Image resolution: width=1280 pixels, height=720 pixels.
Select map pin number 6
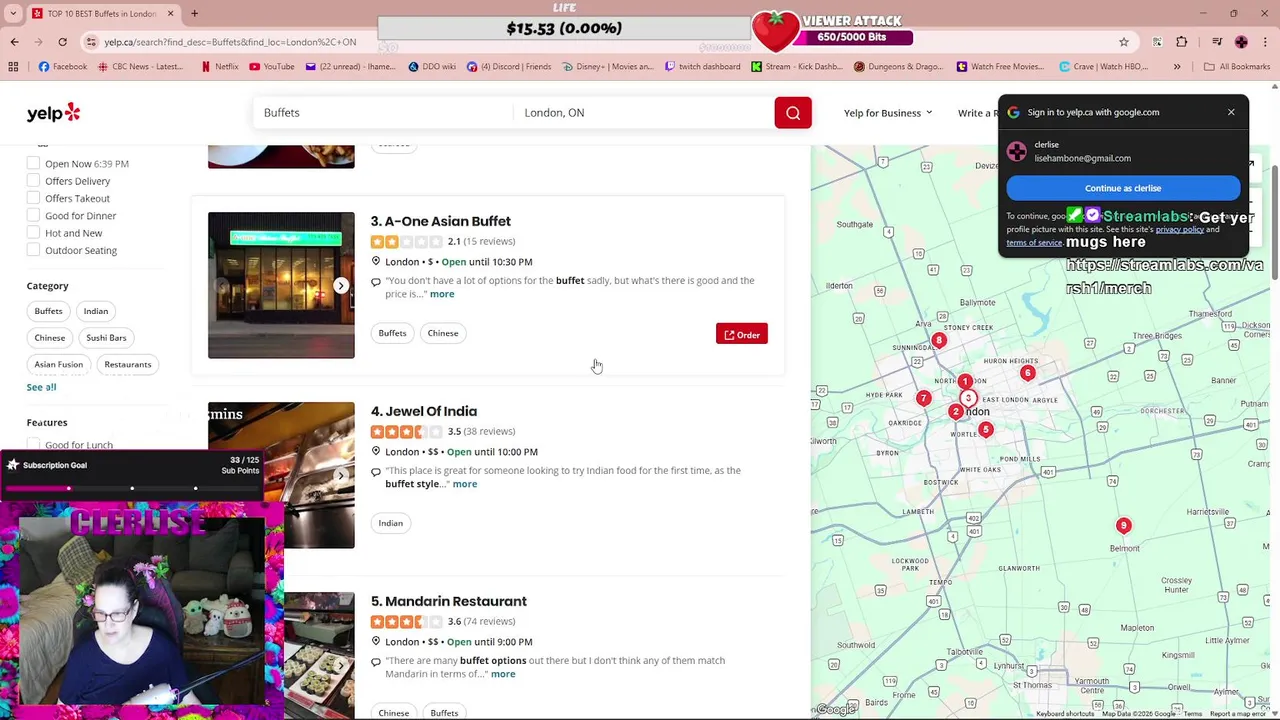pos(1027,373)
